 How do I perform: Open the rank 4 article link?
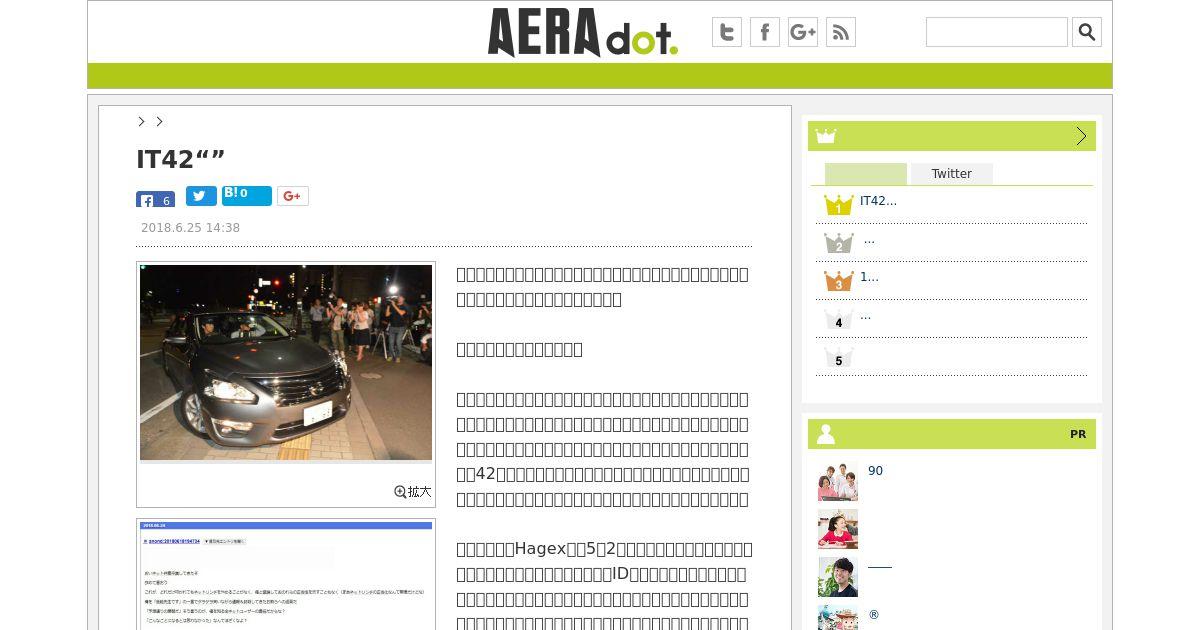point(865,316)
